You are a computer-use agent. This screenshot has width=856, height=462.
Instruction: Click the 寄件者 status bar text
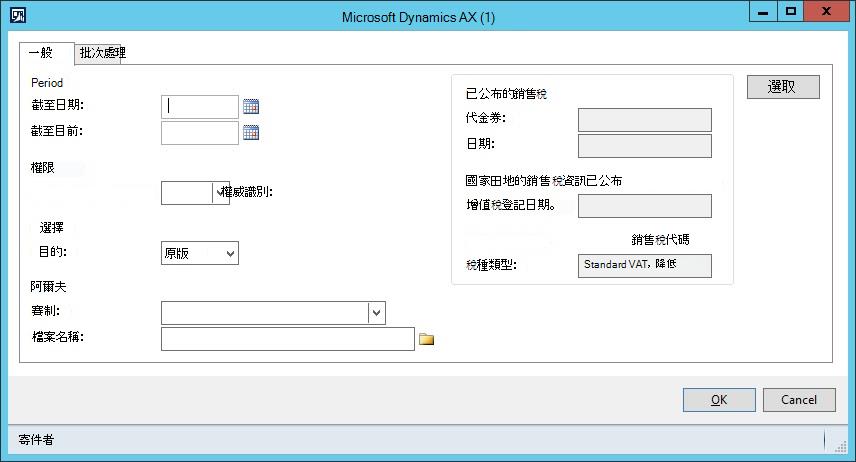36,440
